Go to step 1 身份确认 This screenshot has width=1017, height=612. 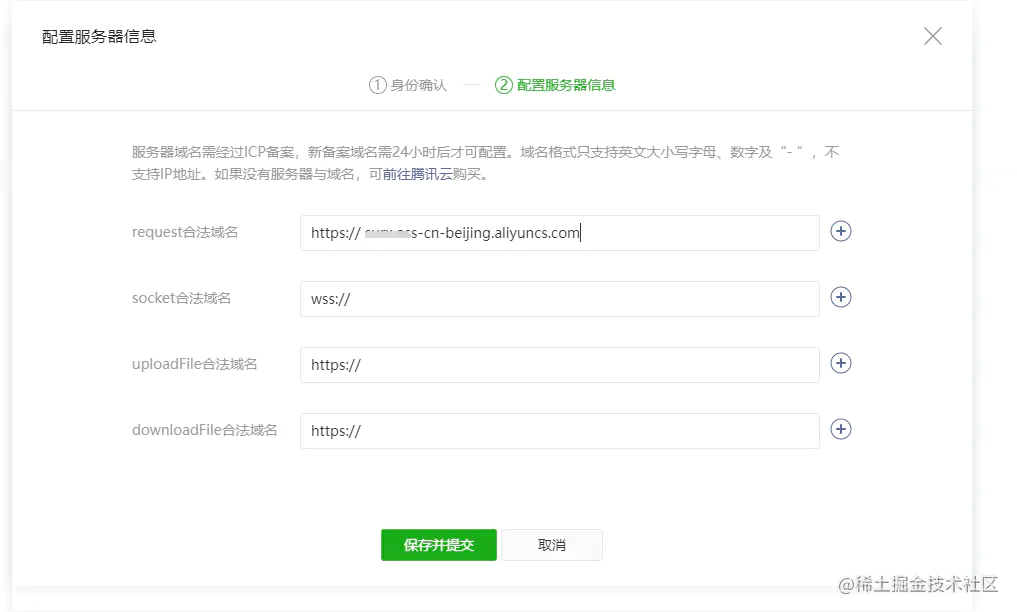(x=408, y=85)
